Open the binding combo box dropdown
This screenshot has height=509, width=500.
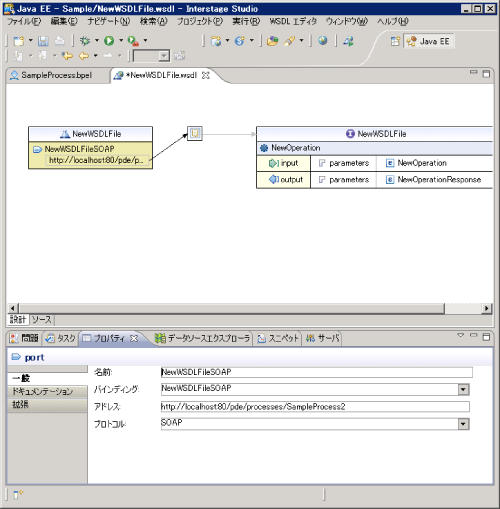click(463, 389)
